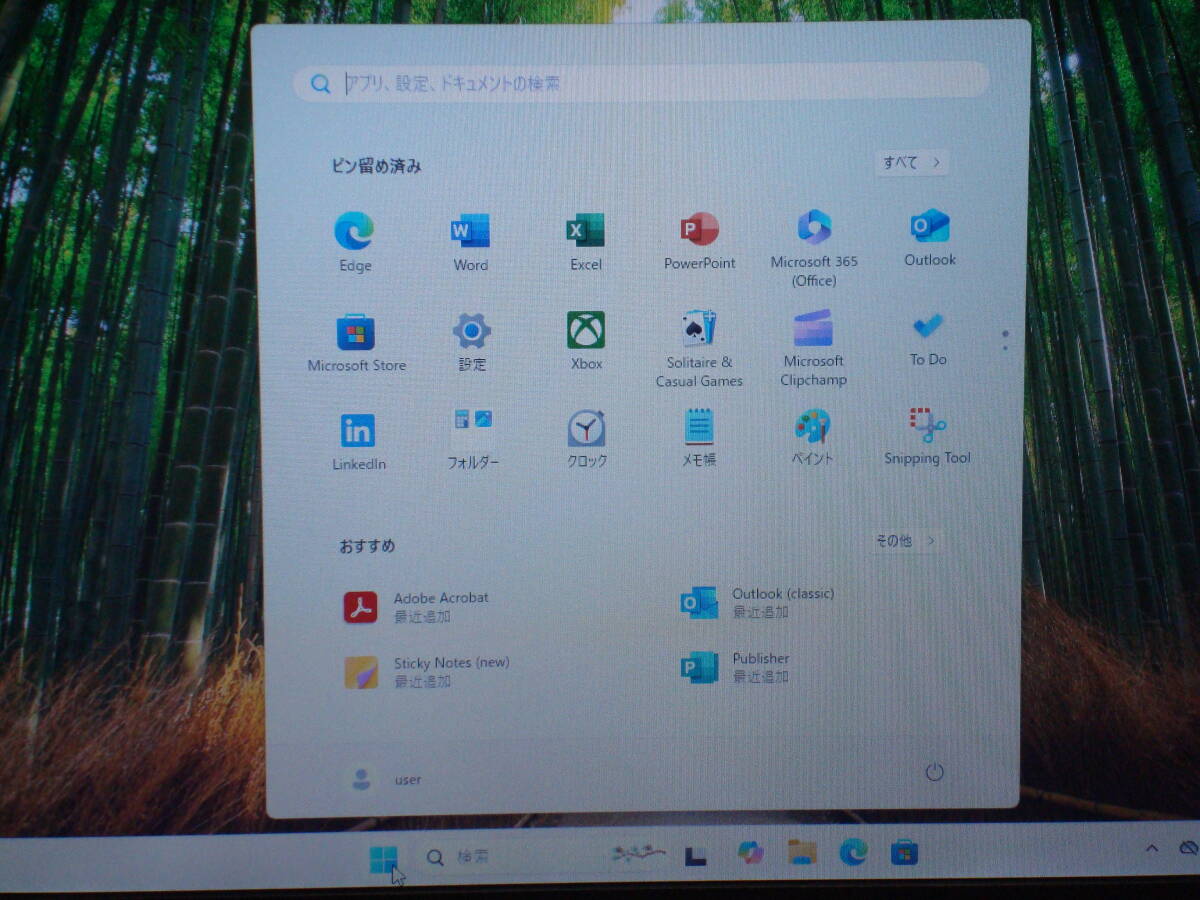Launch Word from pinned apps
Screen dimensions: 1200x900
pos(470,241)
